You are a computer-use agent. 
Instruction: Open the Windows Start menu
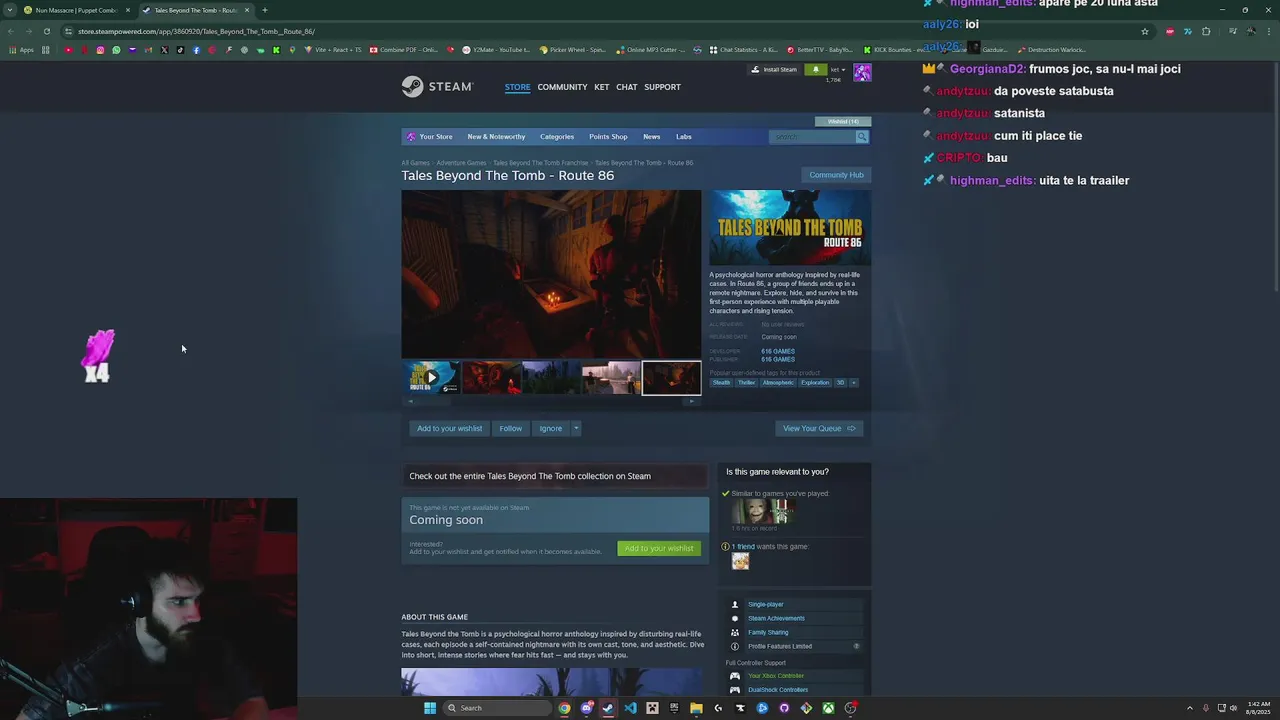[x=430, y=708]
